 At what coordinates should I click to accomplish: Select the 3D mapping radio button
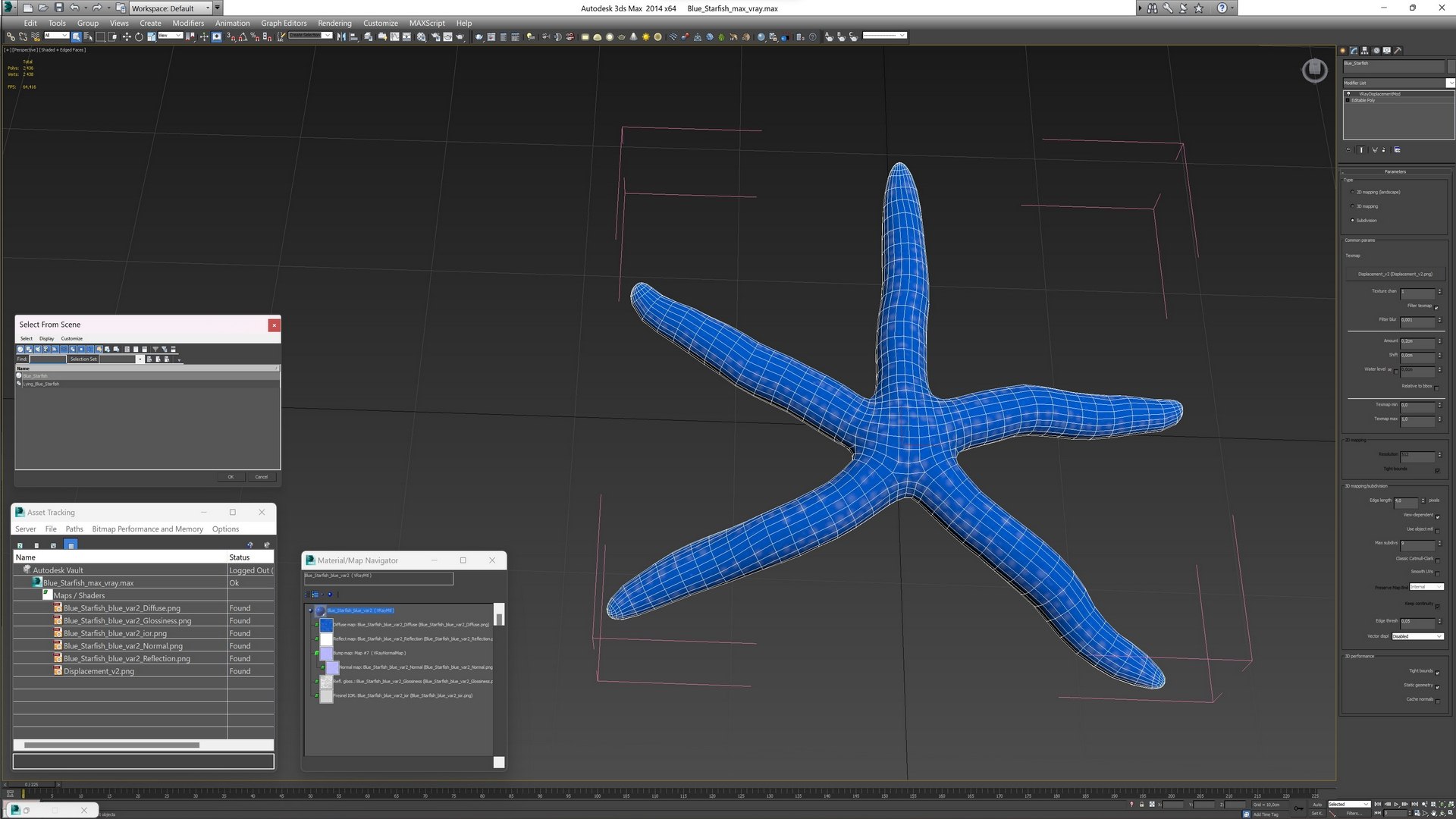pyautogui.click(x=1352, y=206)
